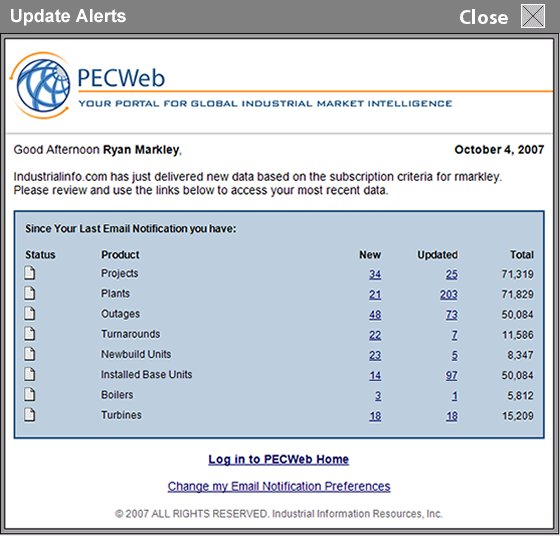Open Change my Email Notification Preferences
This screenshot has width=560, height=536.
279,486
